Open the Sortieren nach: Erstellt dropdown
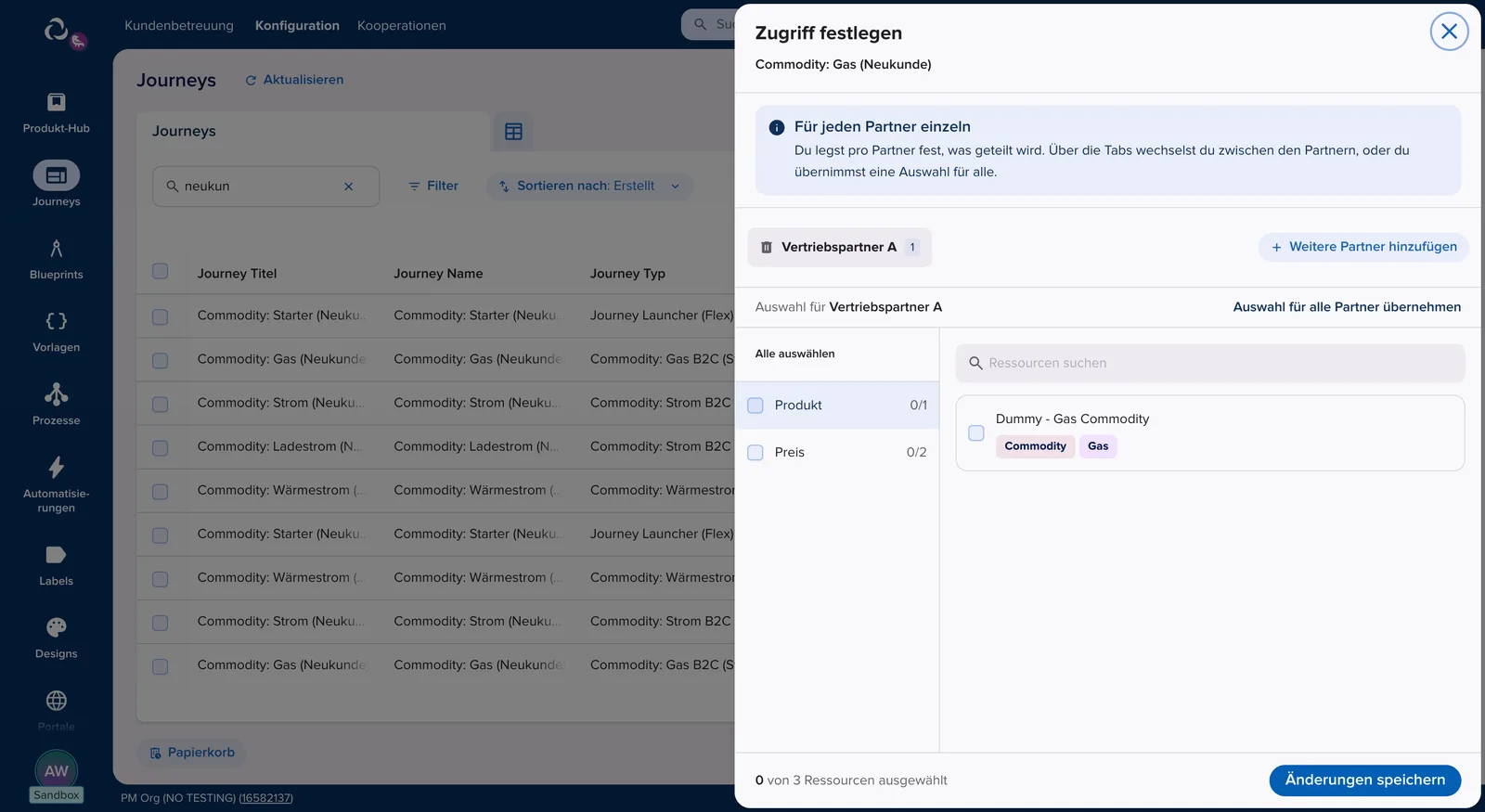This screenshot has height=812, width=1485. tap(589, 187)
